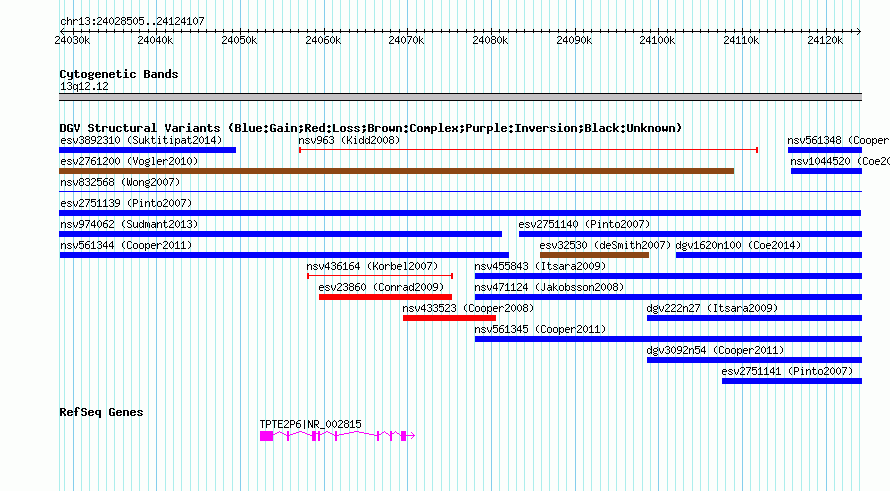Click the esv3892310 (Suktitipat2014) variant bar
The height and width of the screenshot is (491, 890).
pos(148,150)
